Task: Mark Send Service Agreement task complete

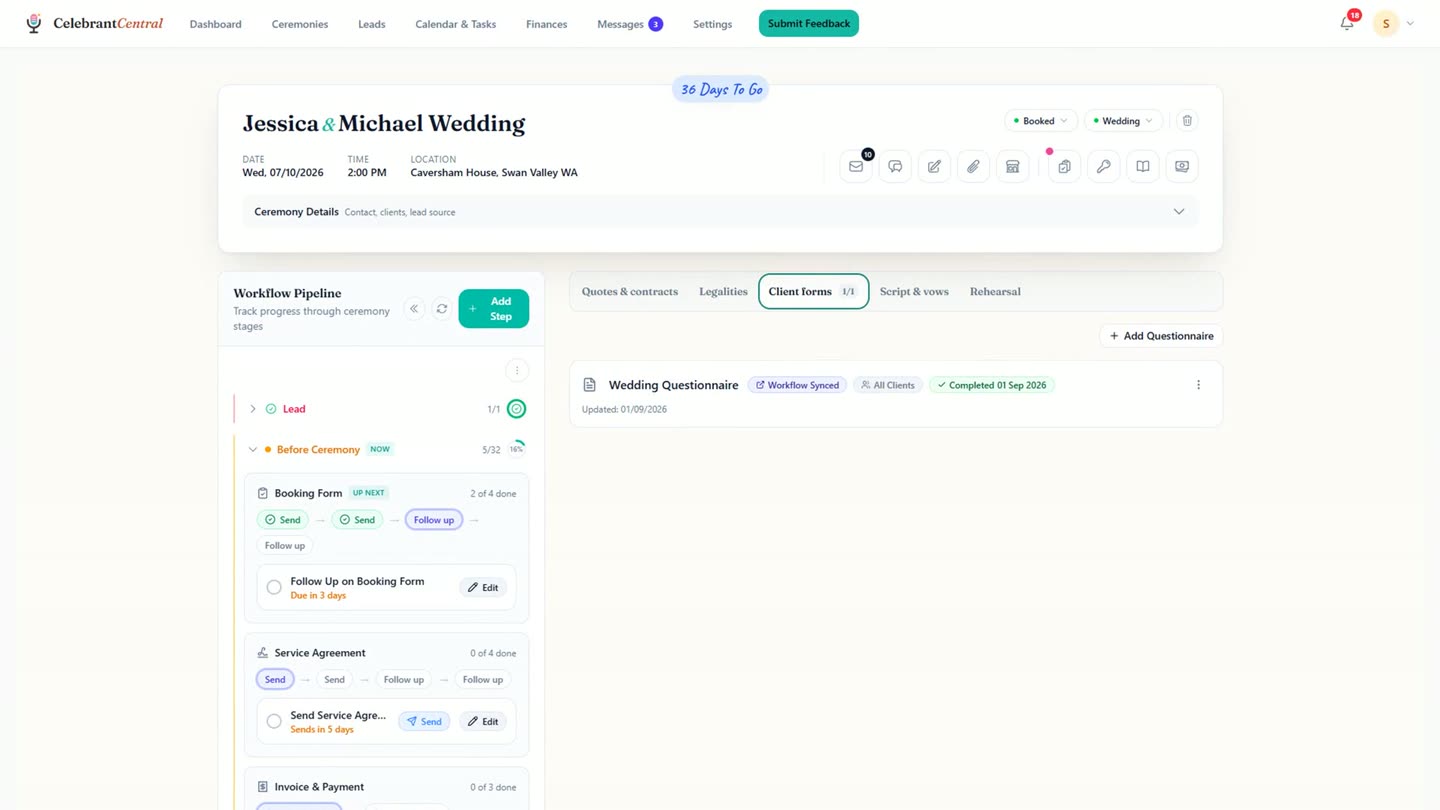Action: point(274,721)
